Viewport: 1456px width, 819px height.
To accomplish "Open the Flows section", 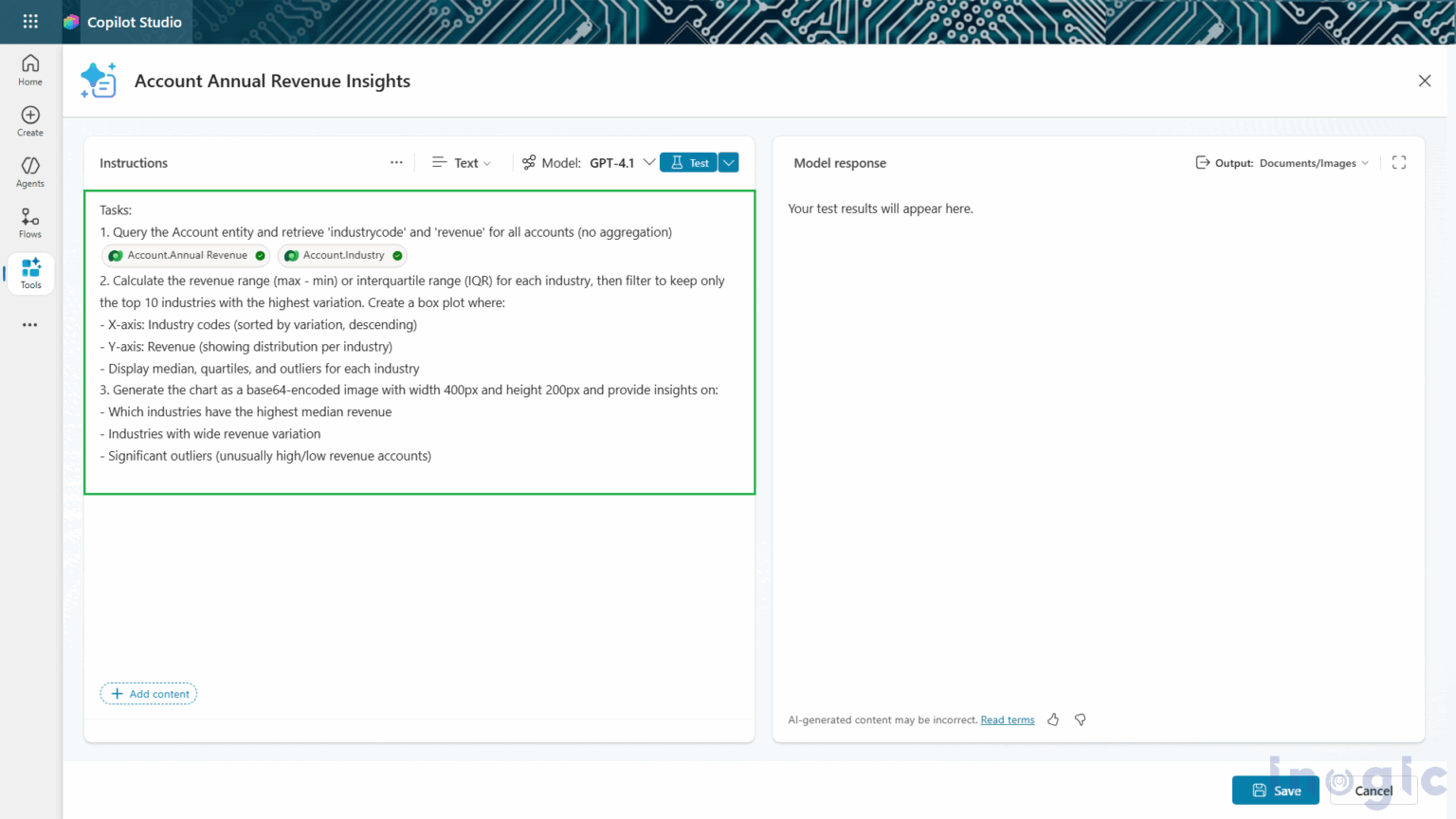I will pyautogui.click(x=29, y=222).
